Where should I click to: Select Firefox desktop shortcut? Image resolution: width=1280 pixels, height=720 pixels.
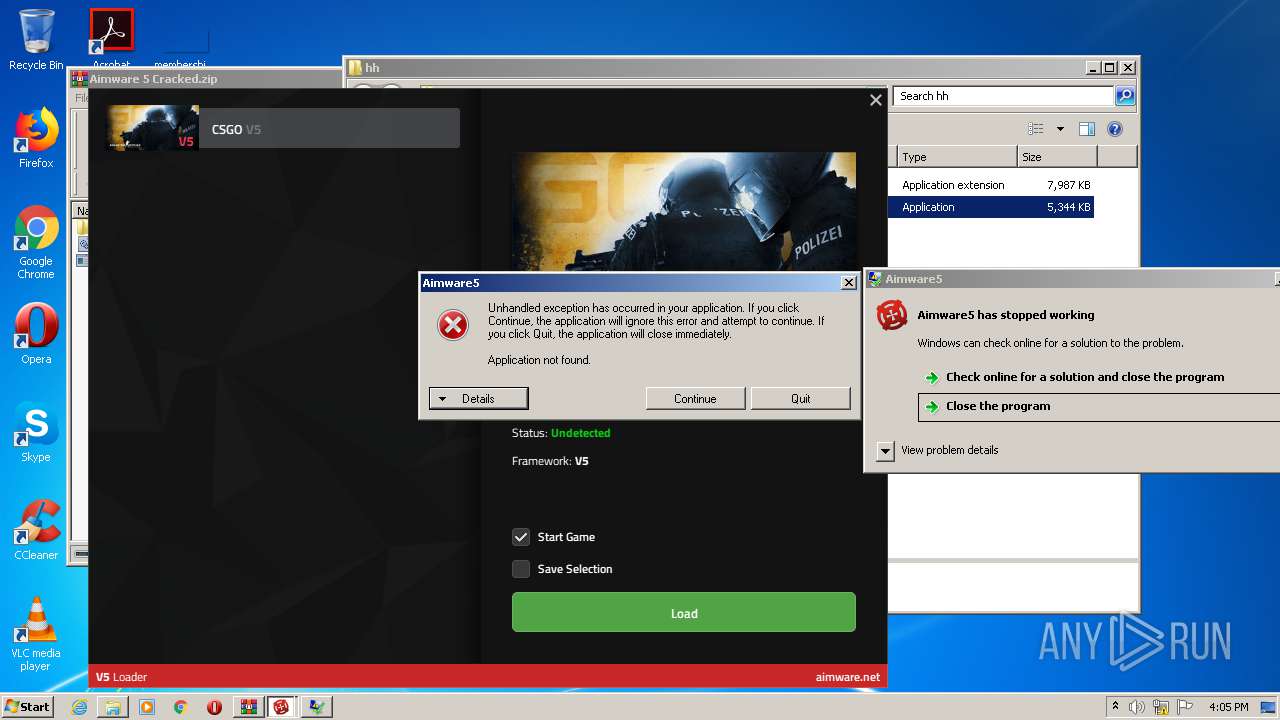36,138
